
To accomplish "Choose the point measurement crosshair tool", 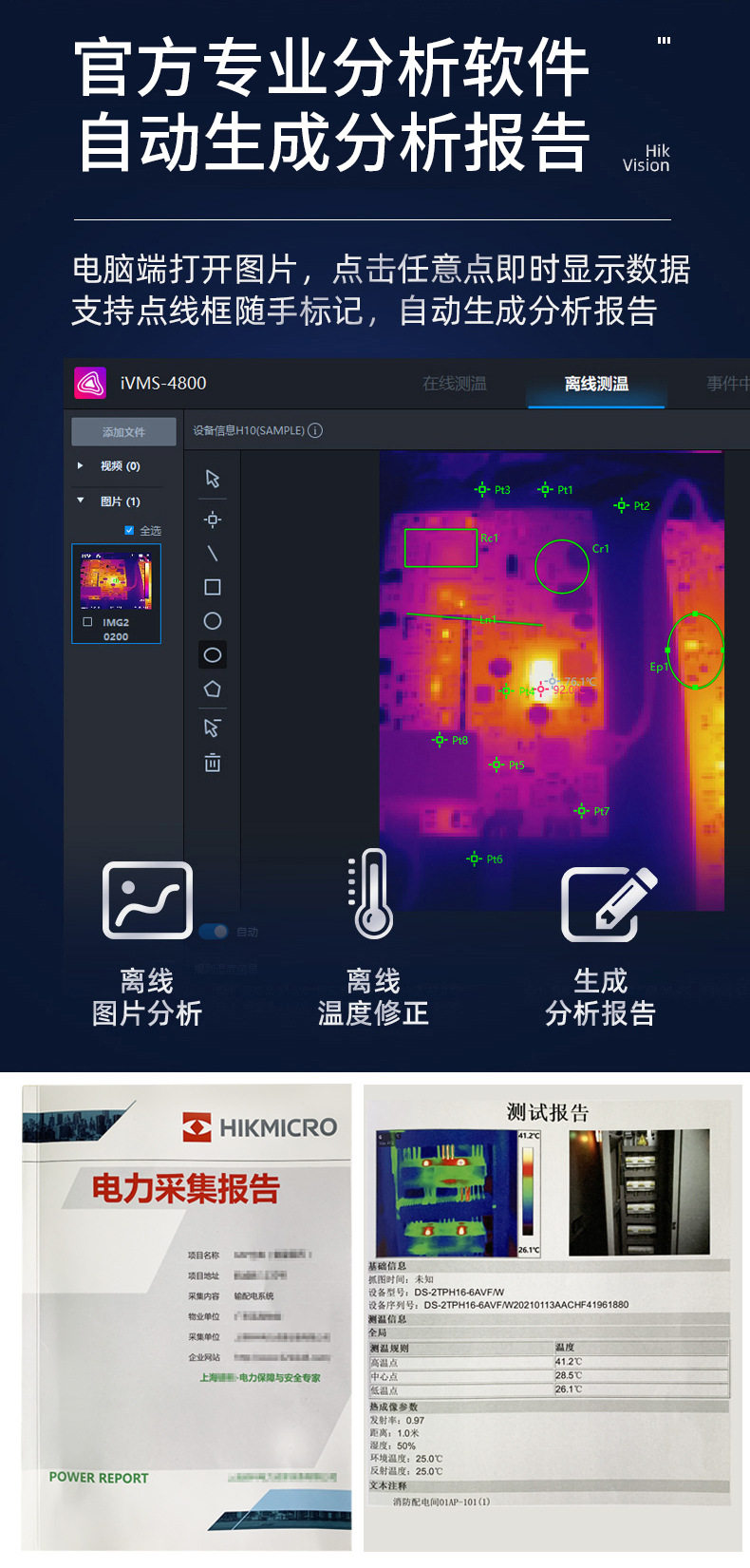I will click(x=213, y=520).
